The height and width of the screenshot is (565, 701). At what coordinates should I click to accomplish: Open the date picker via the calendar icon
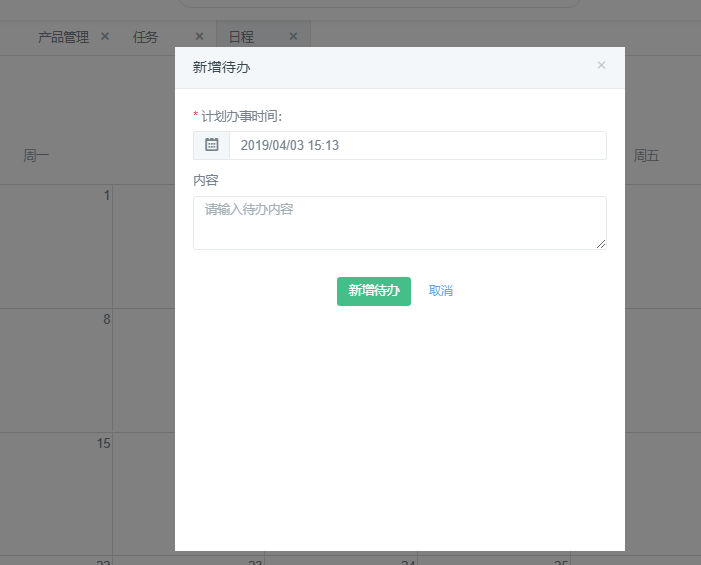click(211, 145)
